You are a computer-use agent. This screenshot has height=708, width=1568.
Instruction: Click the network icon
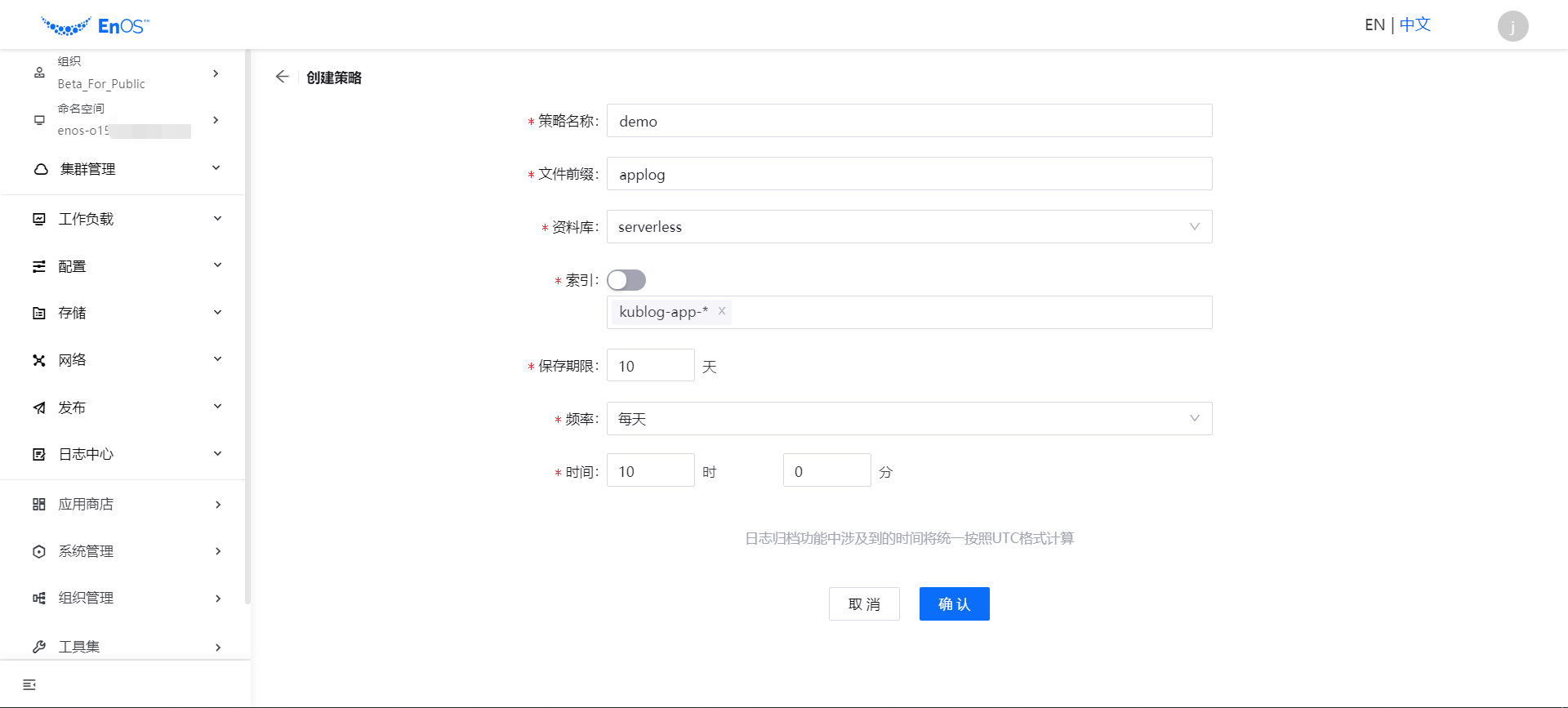click(39, 360)
